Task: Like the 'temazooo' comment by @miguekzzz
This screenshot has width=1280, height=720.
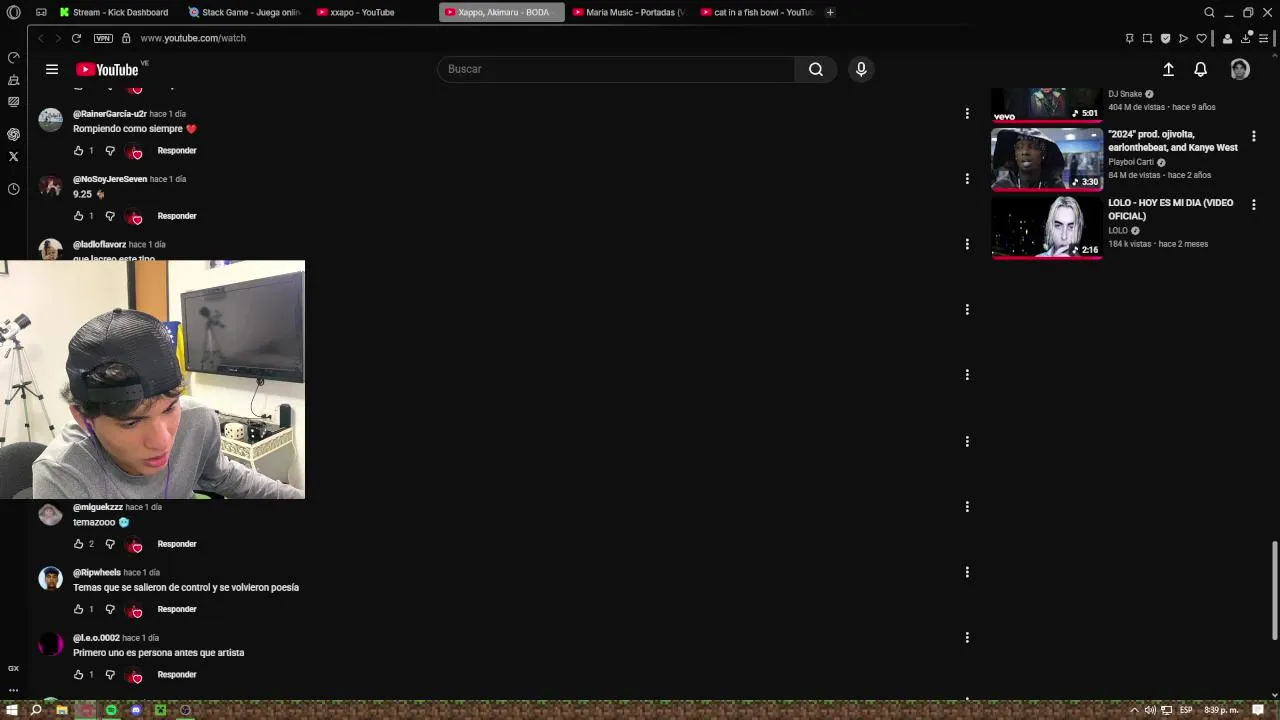Action: coord(78,544)
